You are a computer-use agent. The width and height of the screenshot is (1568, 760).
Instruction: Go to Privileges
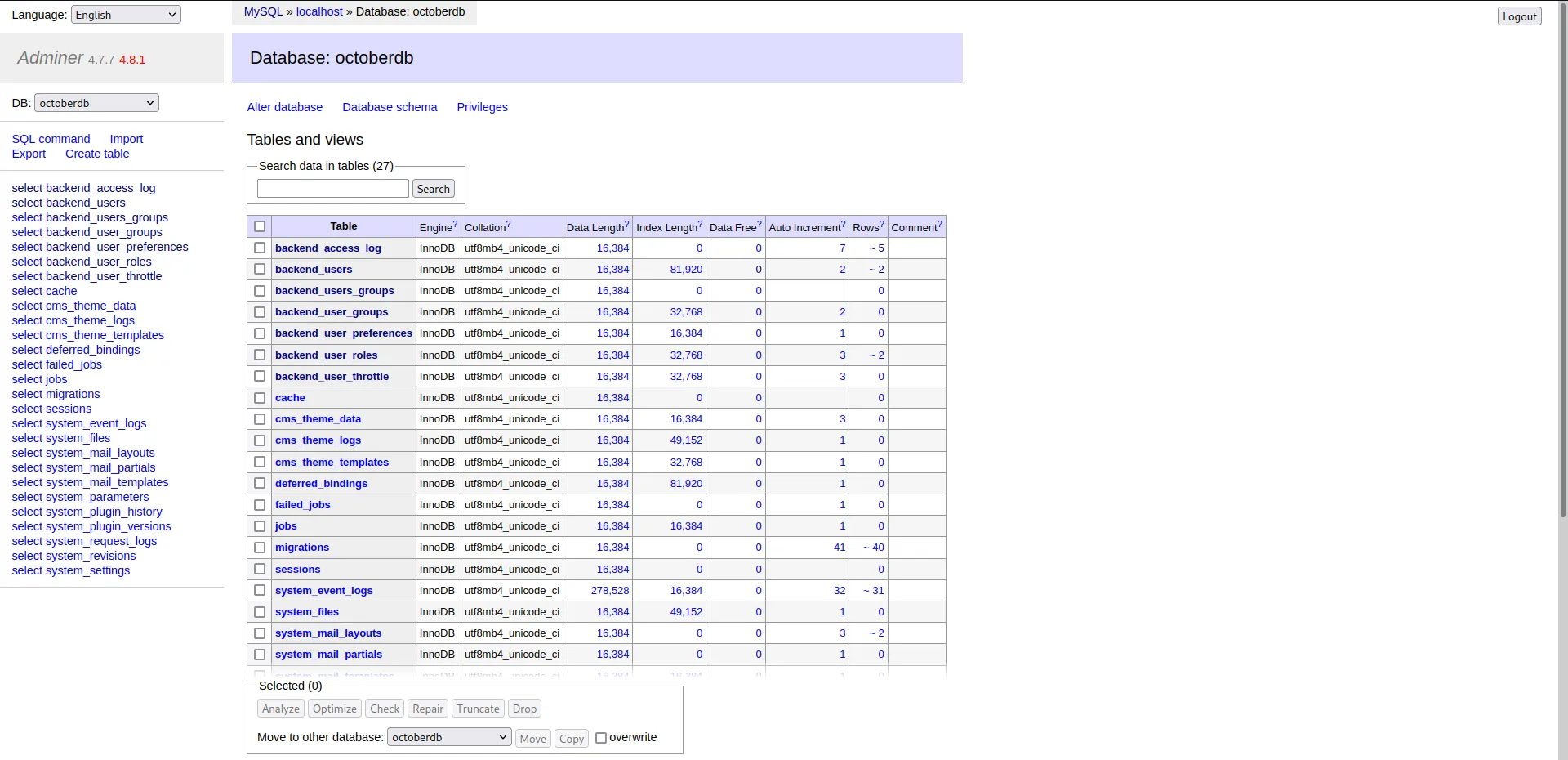[482, 107]
